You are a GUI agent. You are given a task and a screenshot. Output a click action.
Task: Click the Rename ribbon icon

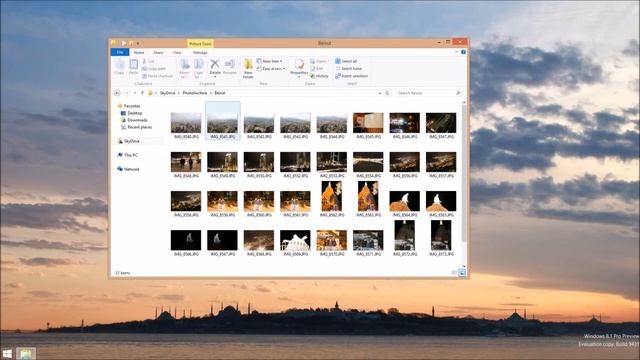[x=230, y=67]
